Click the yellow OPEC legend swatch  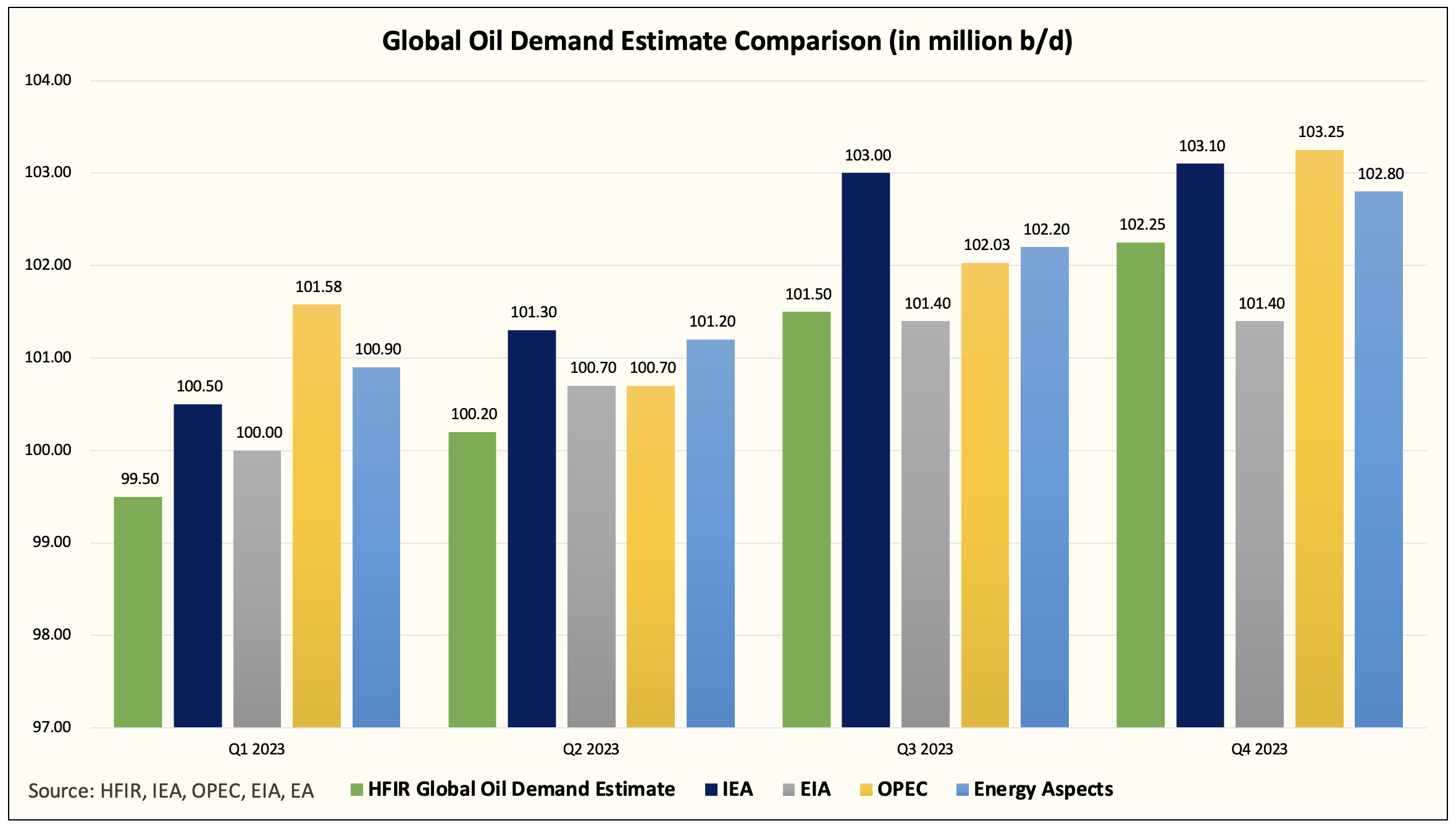point(866,790)
